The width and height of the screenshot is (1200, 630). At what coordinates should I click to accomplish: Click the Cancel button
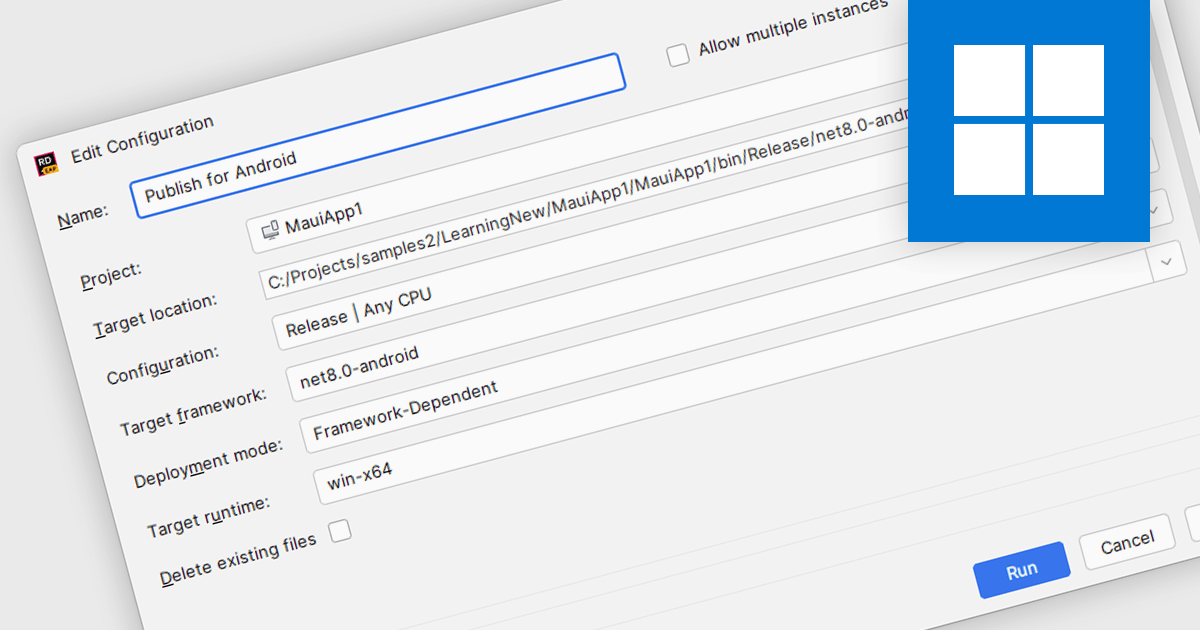[x=1127, y=543]
